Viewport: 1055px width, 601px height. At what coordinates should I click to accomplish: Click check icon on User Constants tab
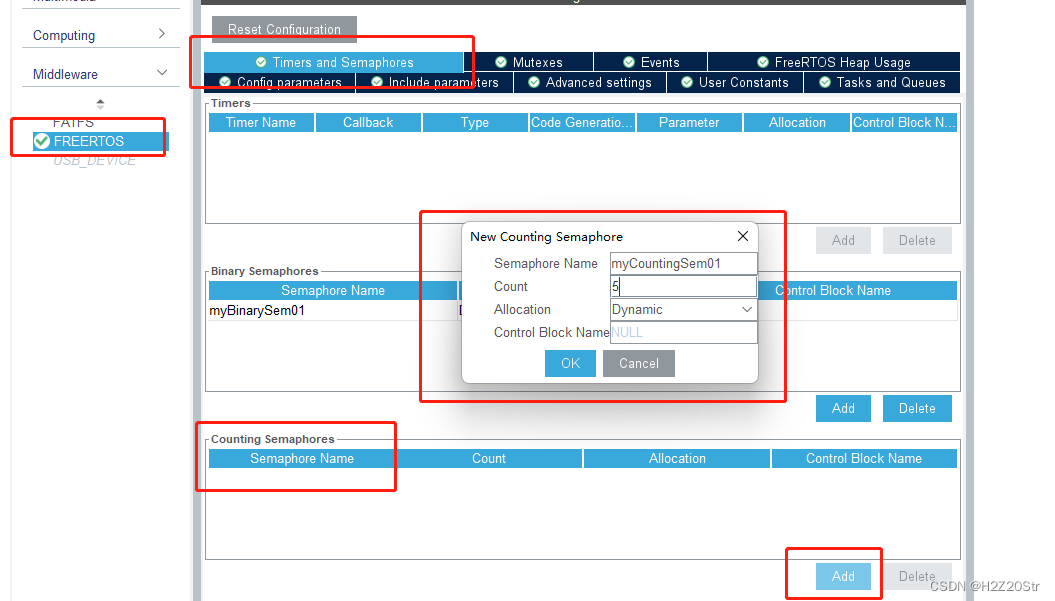coord(687,82)
